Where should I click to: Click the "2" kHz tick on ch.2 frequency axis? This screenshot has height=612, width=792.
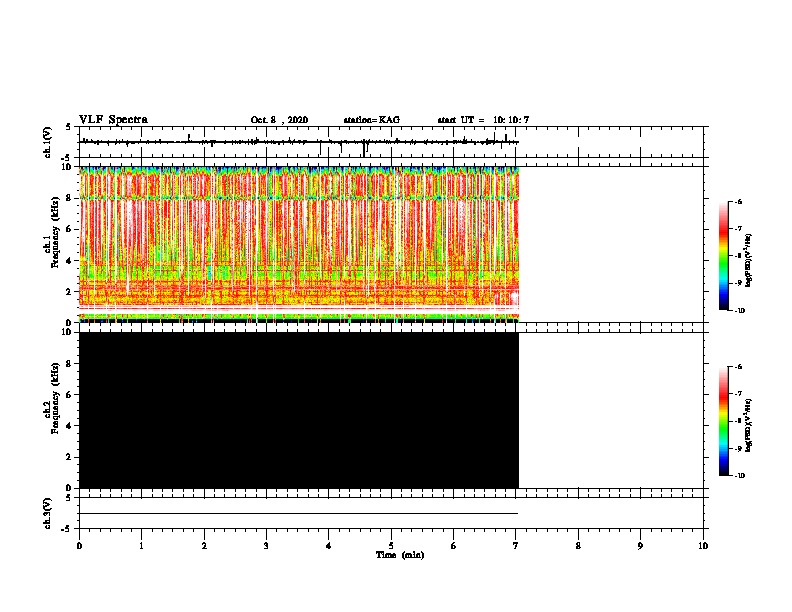(70, 457)
